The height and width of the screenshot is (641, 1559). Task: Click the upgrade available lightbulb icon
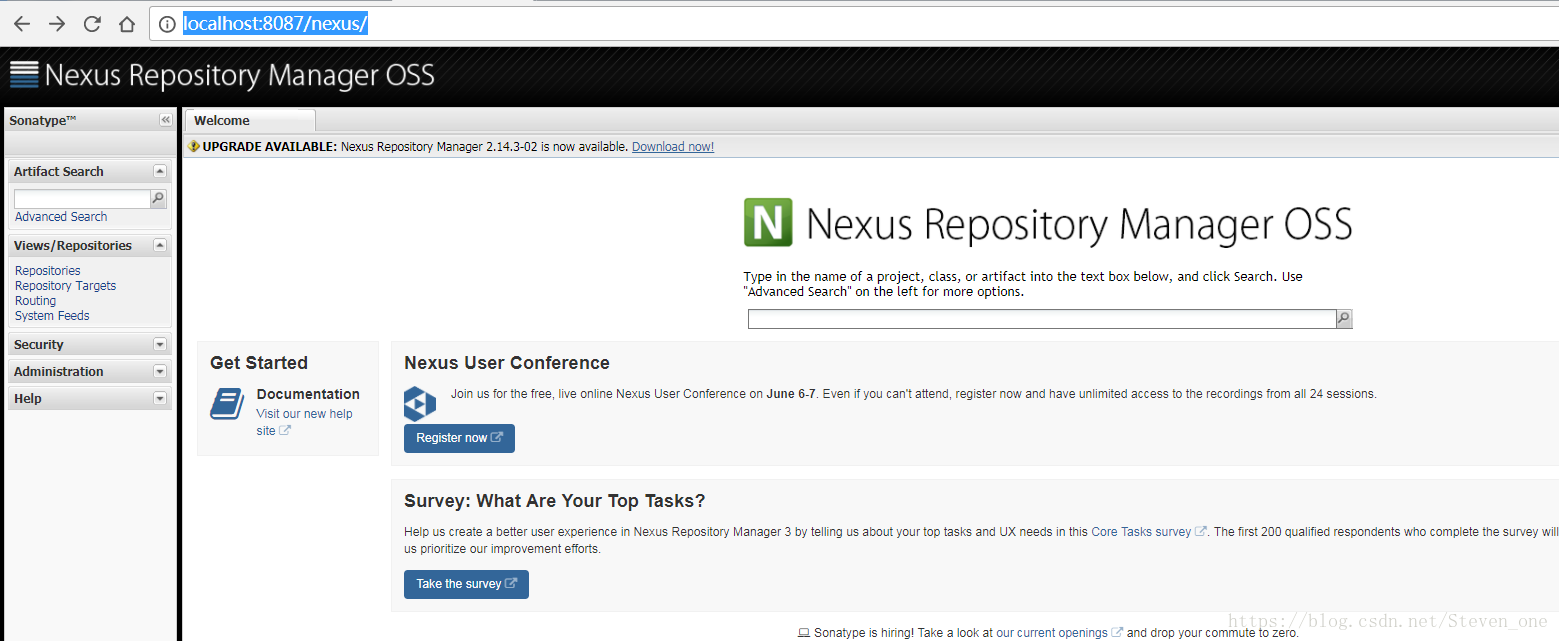click(194, 146)
